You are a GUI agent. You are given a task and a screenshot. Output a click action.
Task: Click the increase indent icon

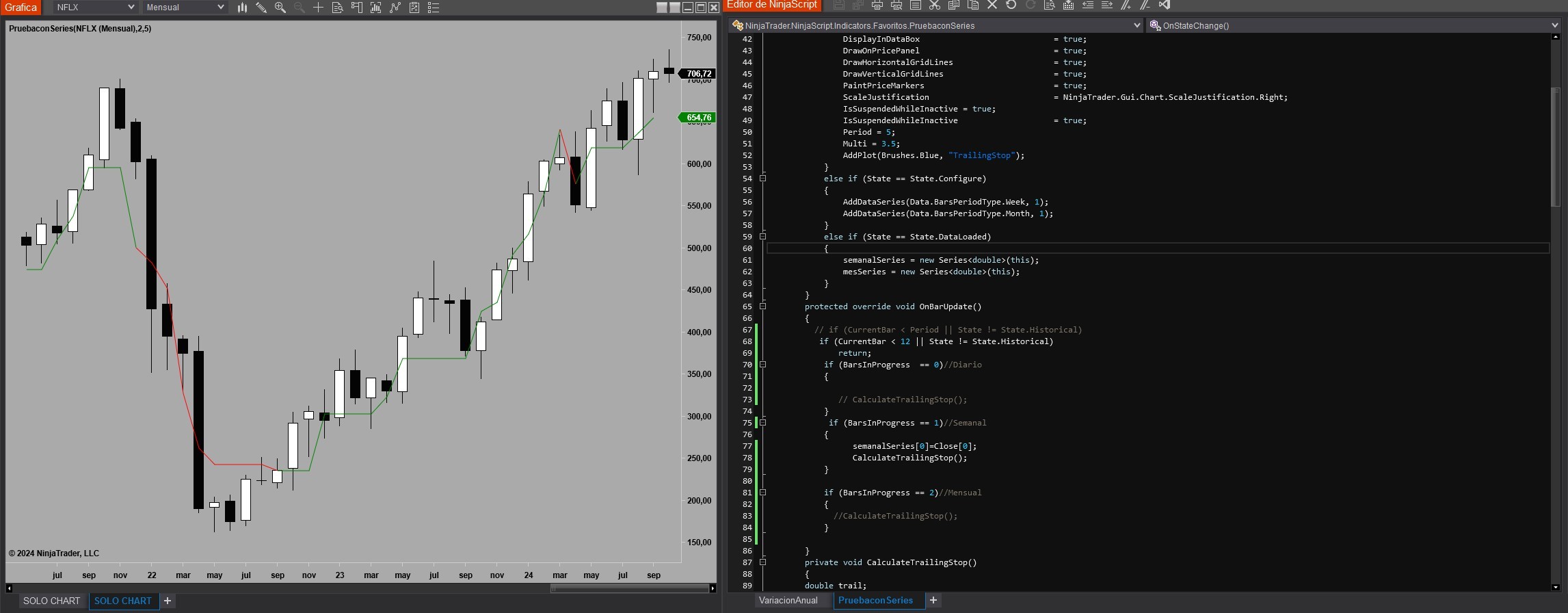pos(1107,5)
